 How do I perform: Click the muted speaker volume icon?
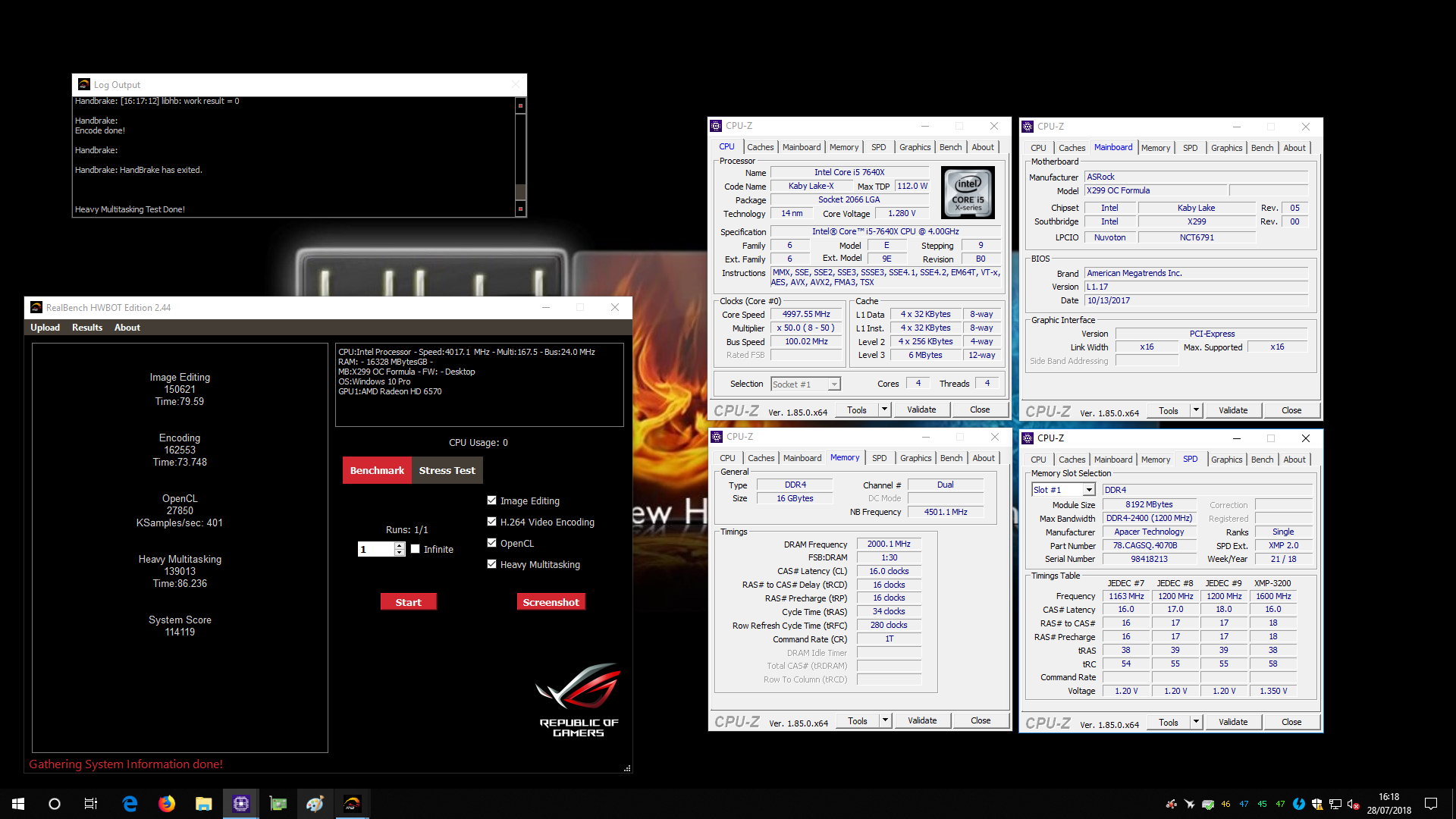coord(1354,805)
